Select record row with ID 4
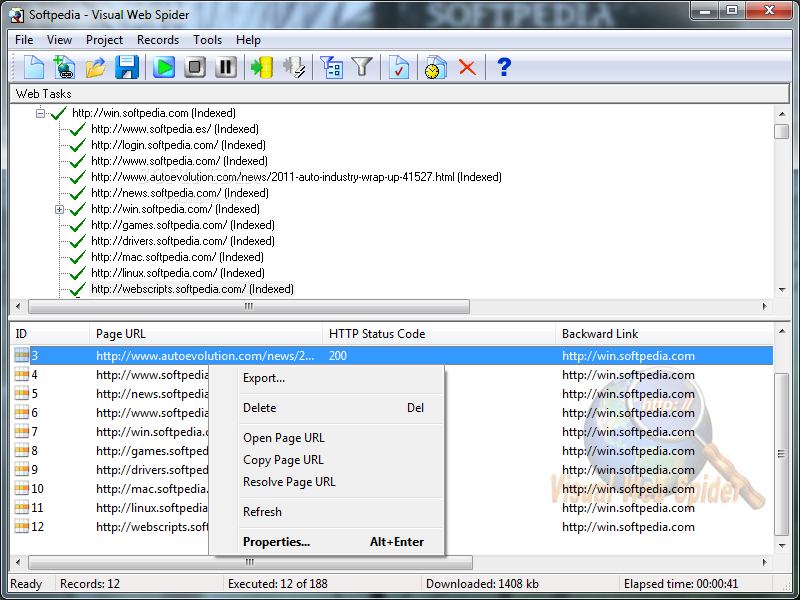Screen dimensions: 800x600 click(391, 375)
